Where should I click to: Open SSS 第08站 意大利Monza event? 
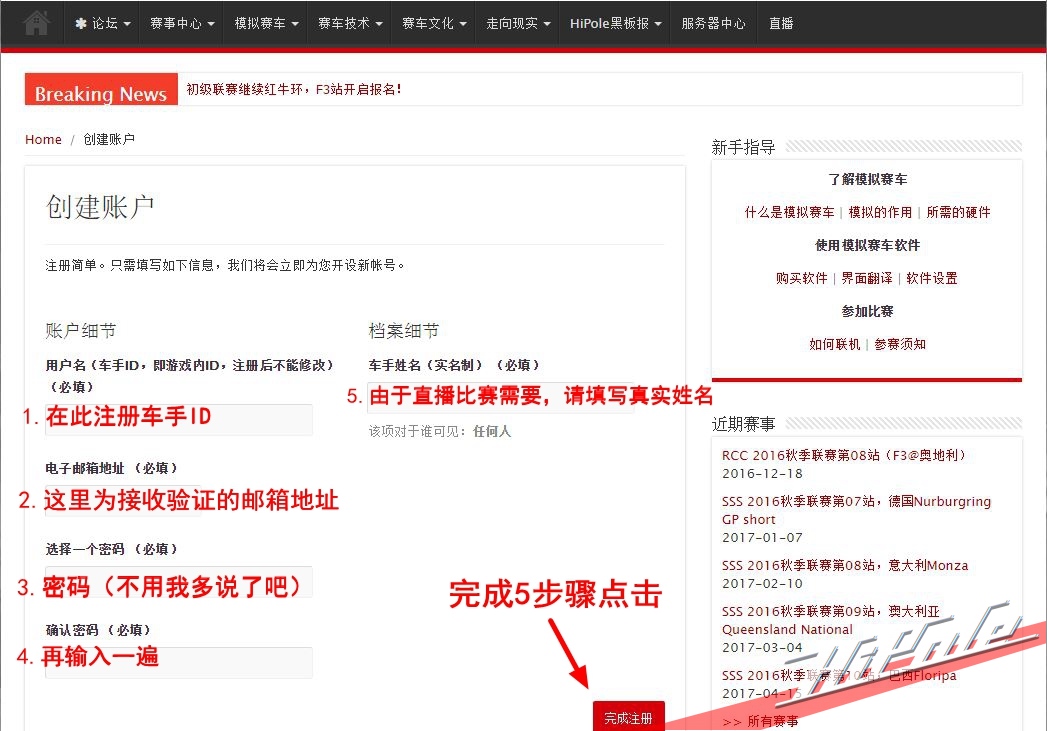pos(845,565)
